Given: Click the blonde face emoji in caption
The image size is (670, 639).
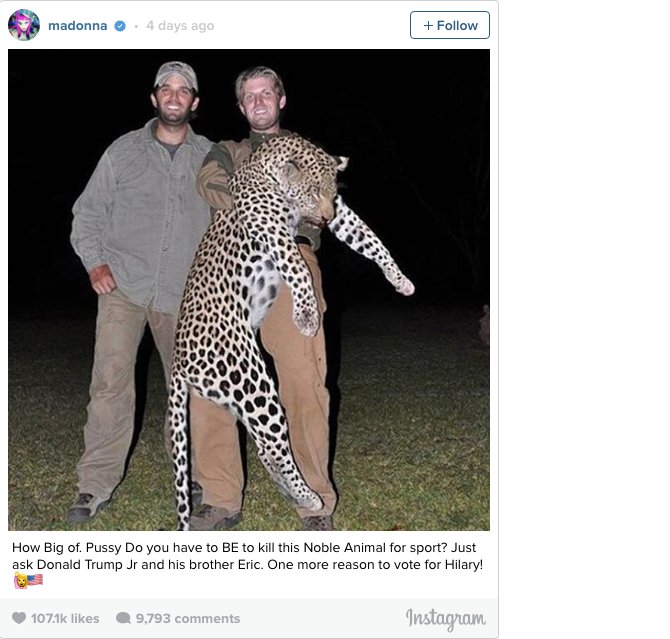Looking at the screenshot, I should (19, 581).
